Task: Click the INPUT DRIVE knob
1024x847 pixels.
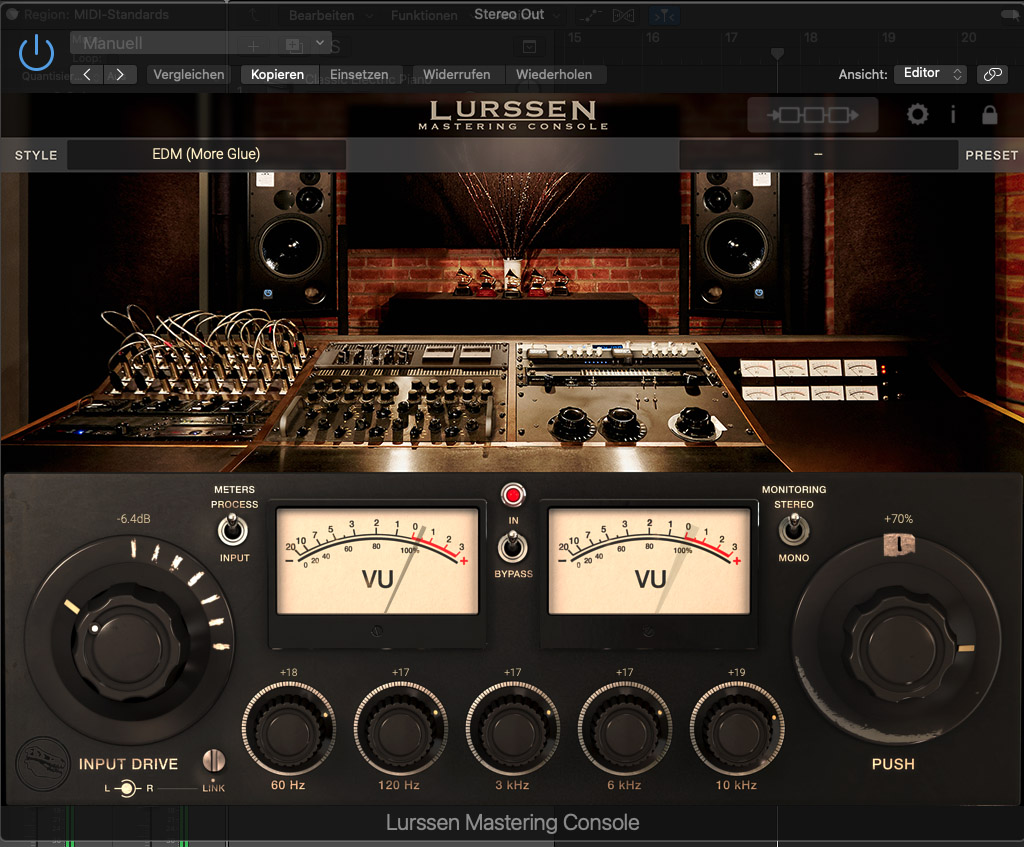Action: [129, 643]
